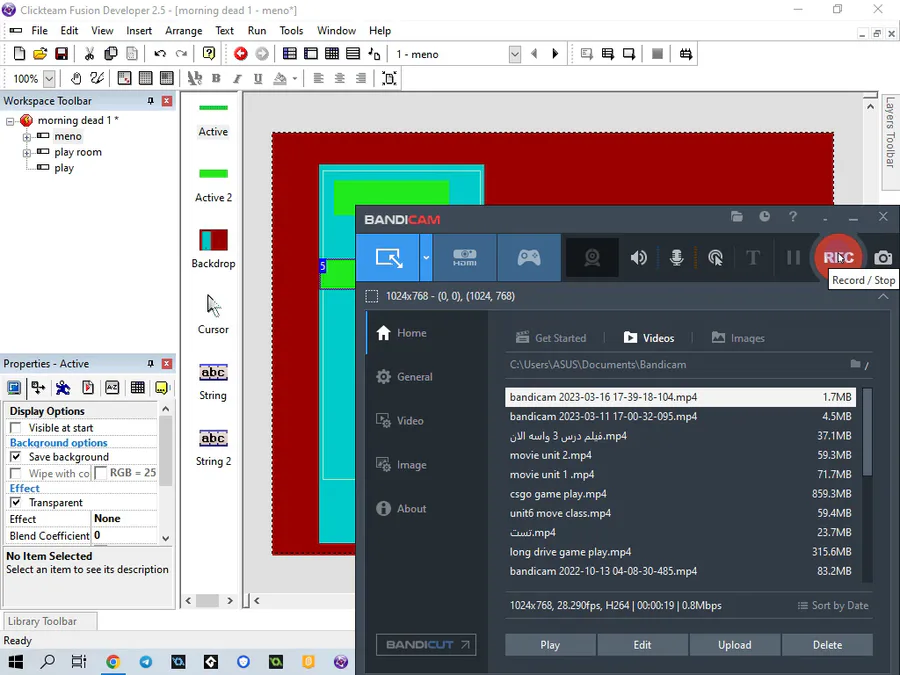Click the BANDICUT link button
The height and width of the screenshot is (675, 900).
click(x=426, y=645)
